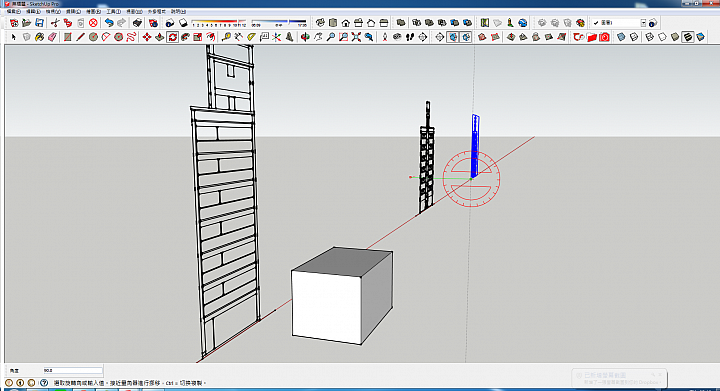
Task: Click the red Erase delete icon
Action: click(x=93, y=22)
